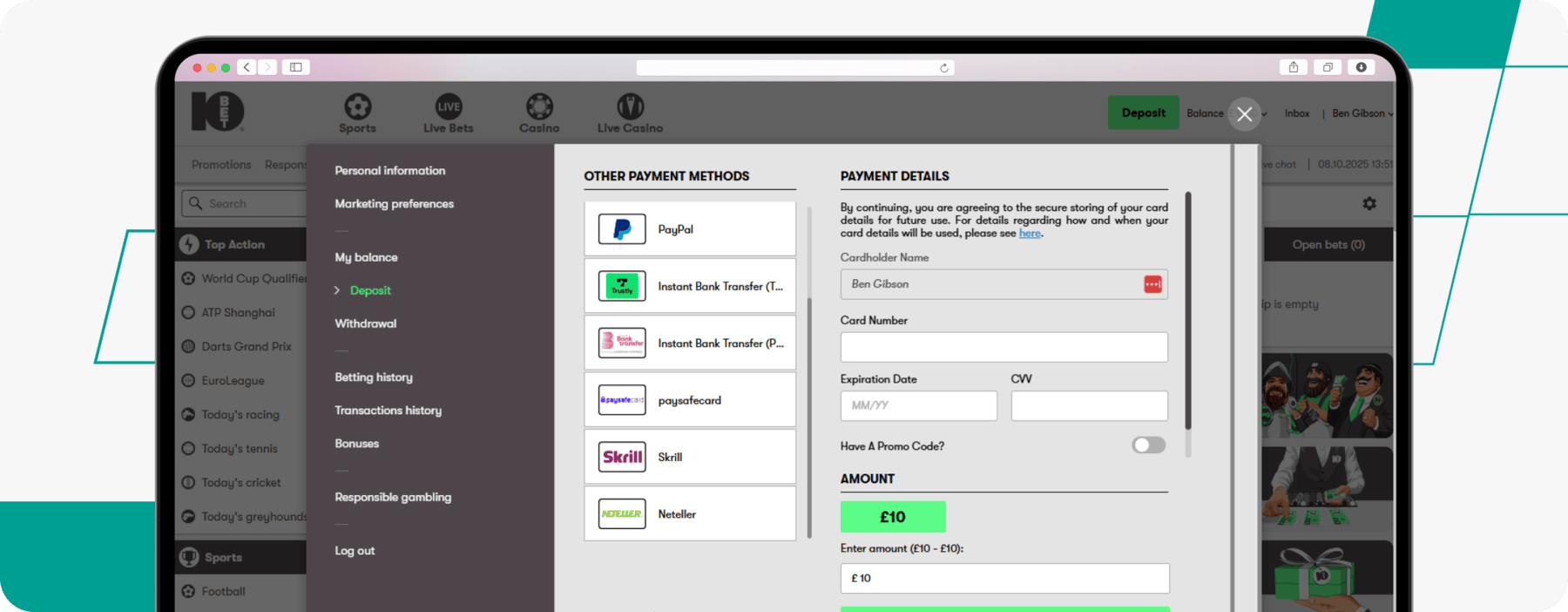Image resolution: width=1568 pixels, height=612 pixels.
Task: Open Personal information menu item
Action: (390, 171)
